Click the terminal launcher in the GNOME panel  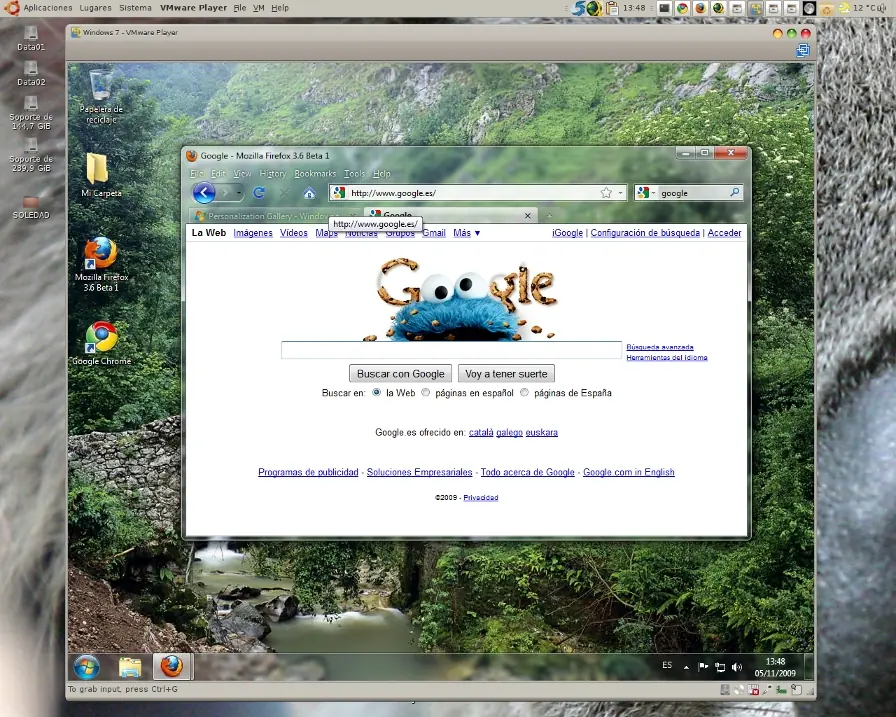click(664, 8)
